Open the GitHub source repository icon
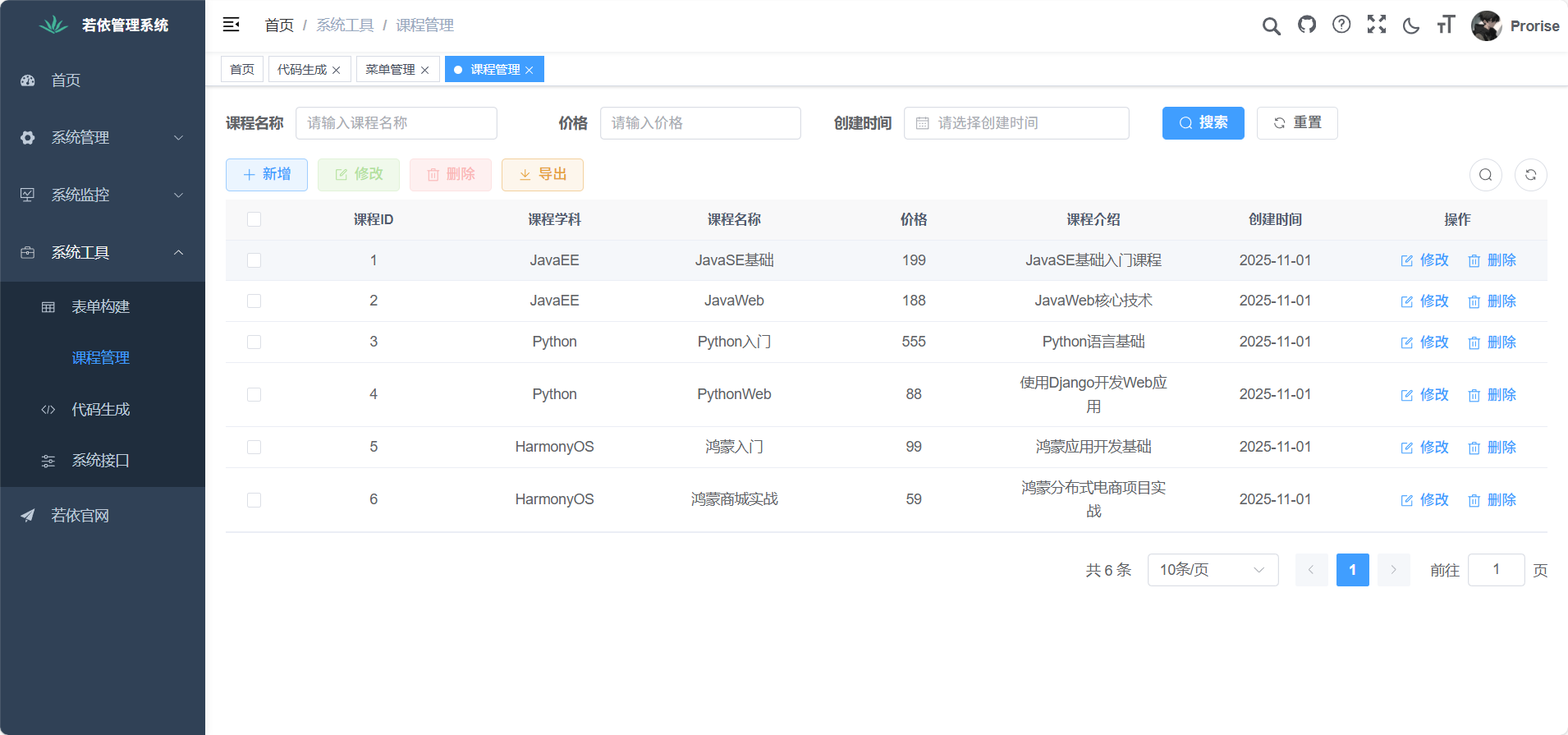1568x735 pixels. click(1307, 25)
